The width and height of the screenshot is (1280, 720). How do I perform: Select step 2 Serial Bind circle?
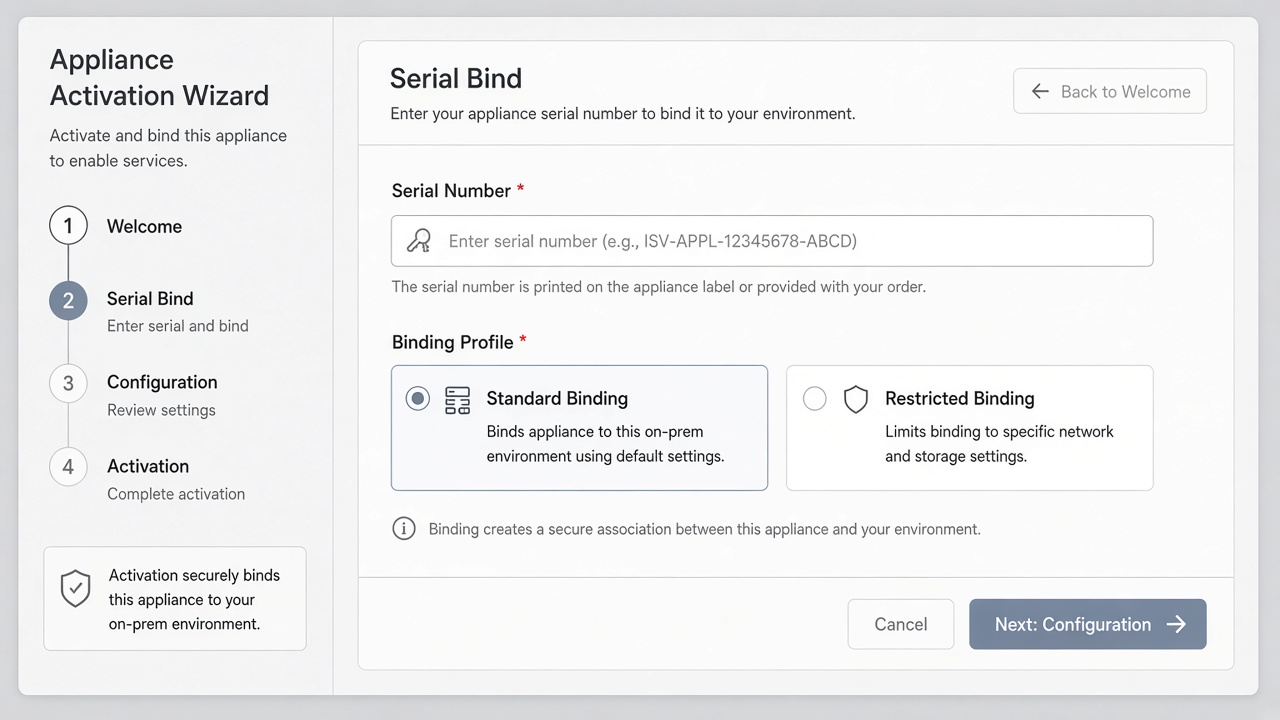[68, 300]
